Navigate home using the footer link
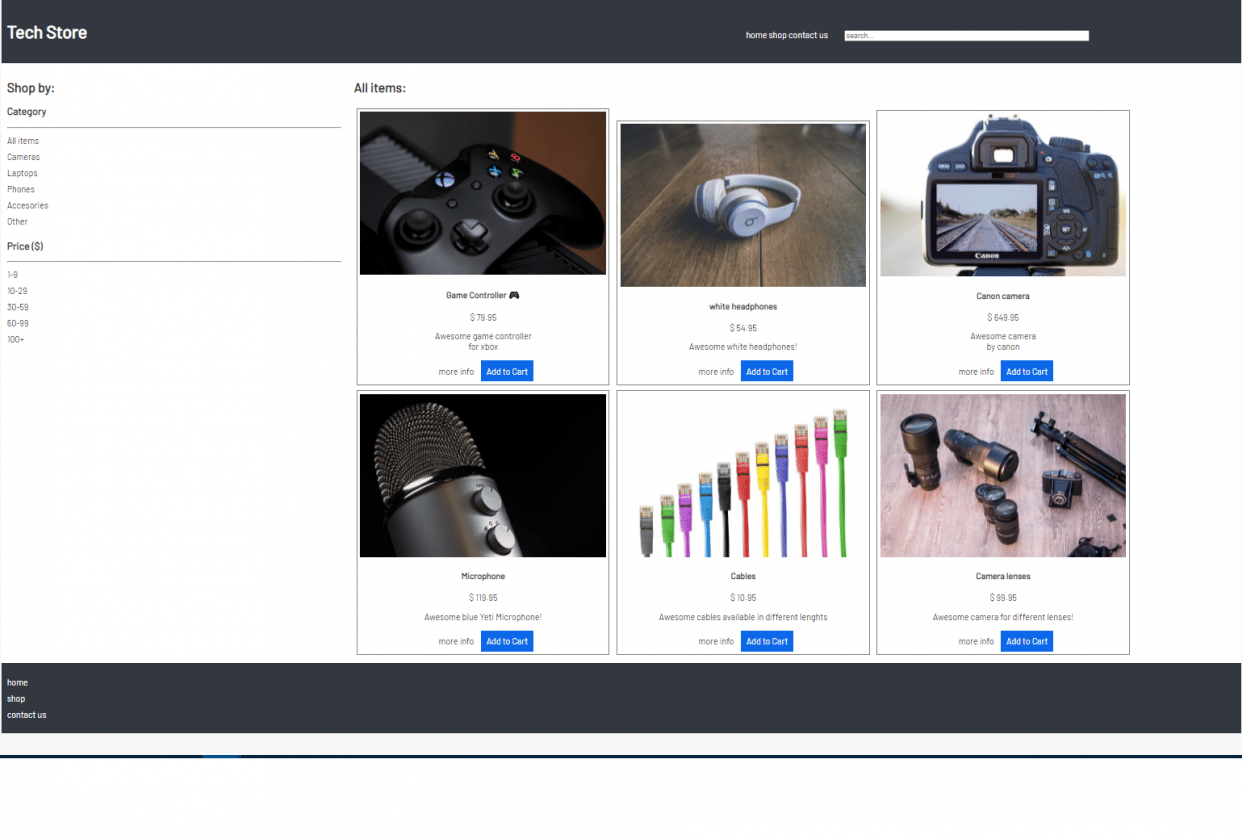1242x839 pixels. [17, 682]
